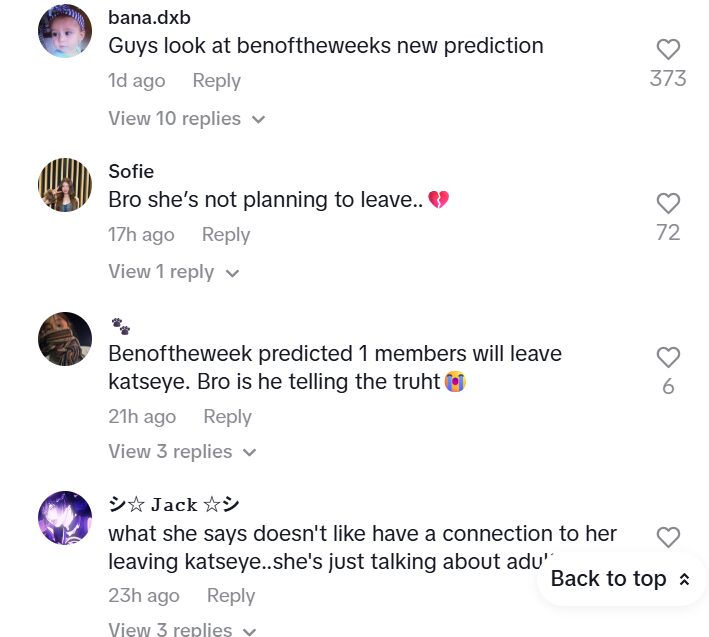Like Sofie's comment with heart icon
Viewport: 709px width, 637px height.
[668, 203]
